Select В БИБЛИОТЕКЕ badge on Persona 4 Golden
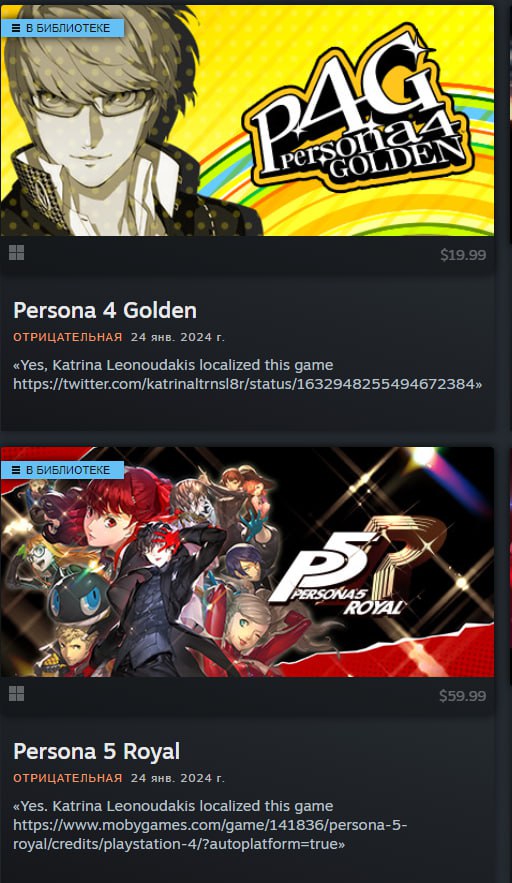 pos(62,28)
